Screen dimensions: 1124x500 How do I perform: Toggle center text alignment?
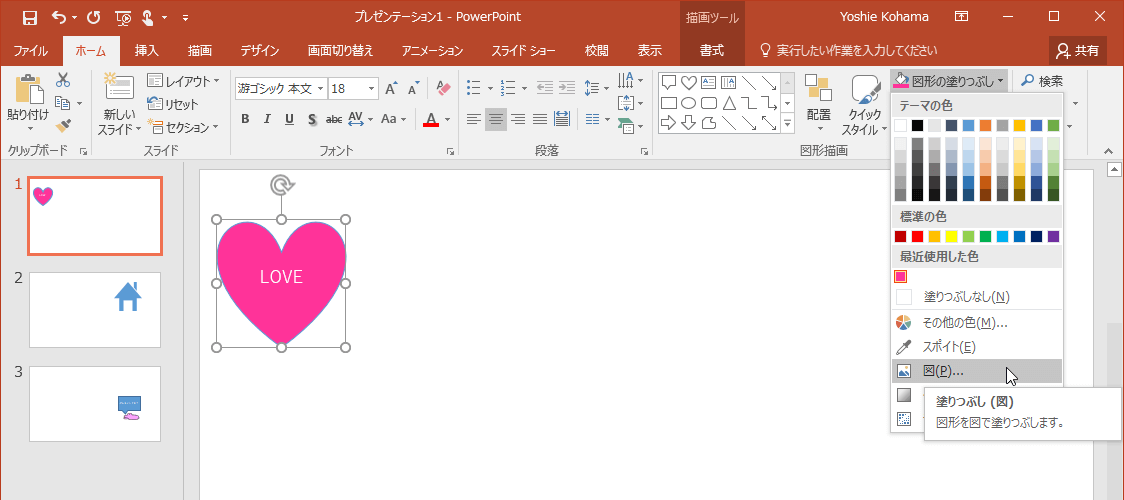pyautogui.click(x=495, y=119)
